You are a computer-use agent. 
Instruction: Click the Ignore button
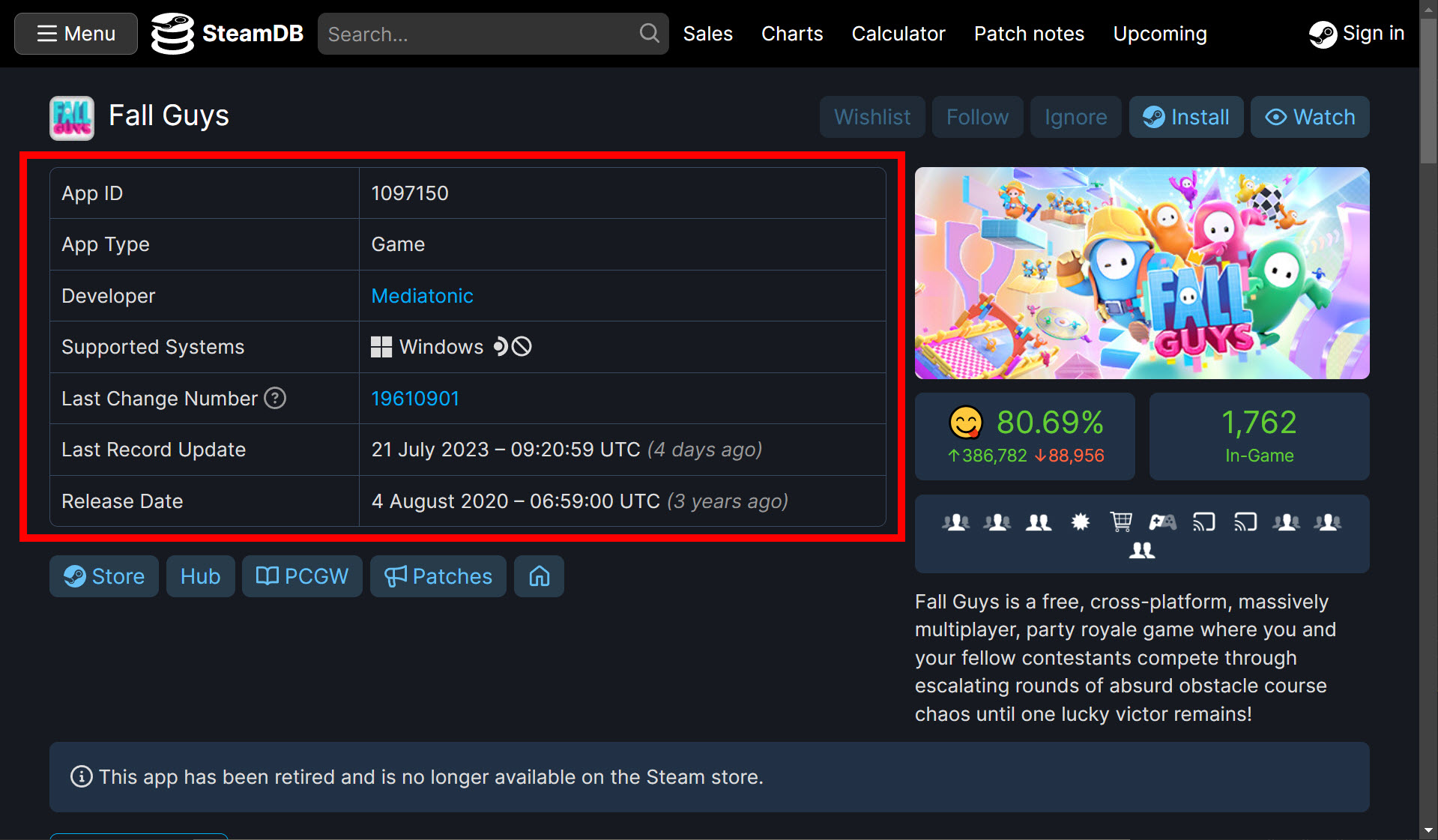pos(1075,117)
